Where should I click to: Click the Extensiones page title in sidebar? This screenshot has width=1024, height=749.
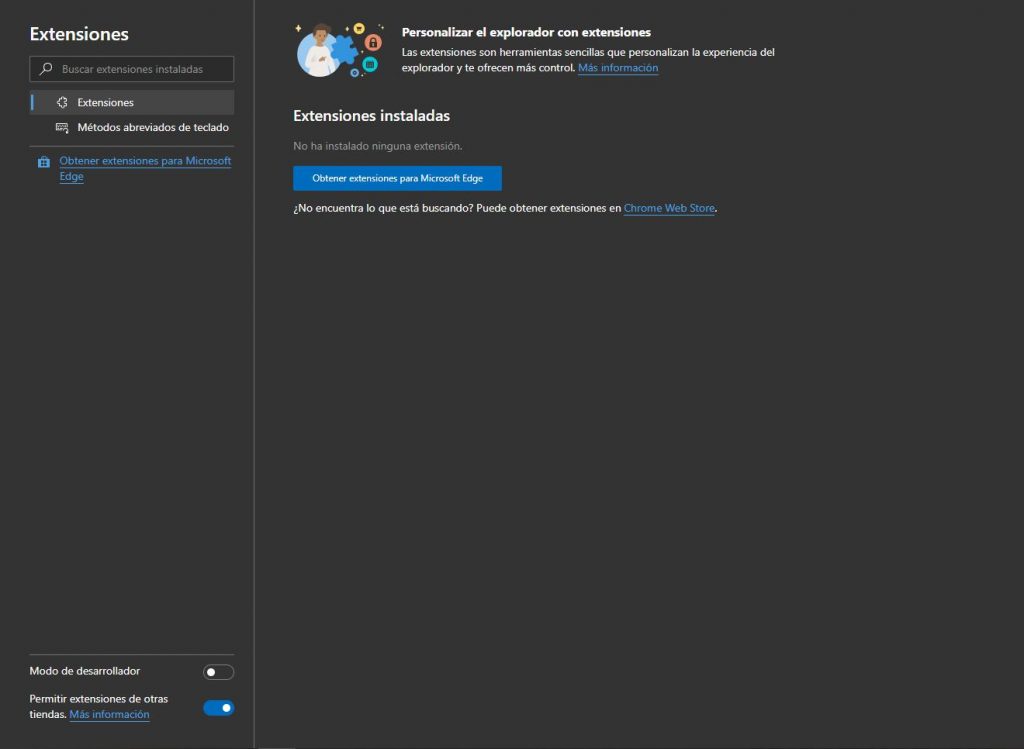click(79, 34)
